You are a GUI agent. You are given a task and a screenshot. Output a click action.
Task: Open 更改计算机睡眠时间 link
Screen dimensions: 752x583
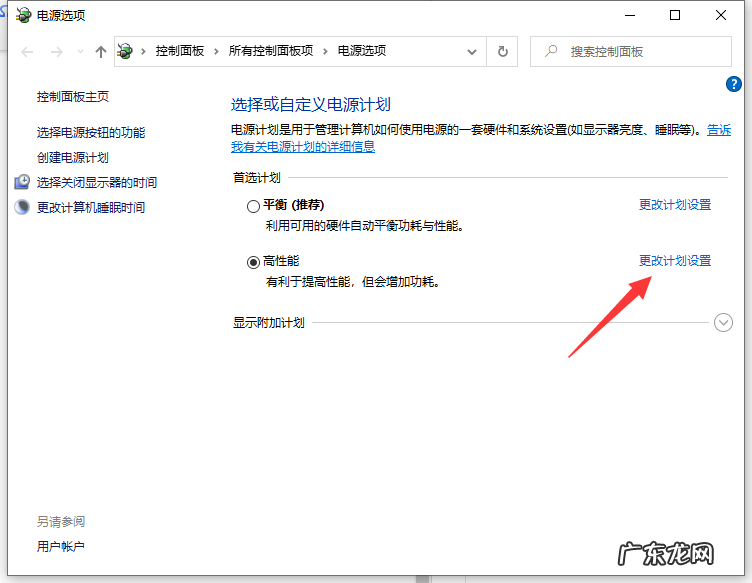tap(91, 207)
